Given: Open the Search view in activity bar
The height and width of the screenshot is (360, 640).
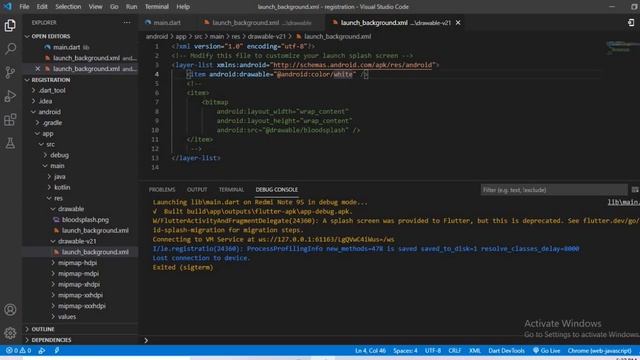Looking at the screenshot, I should [10, 49].
